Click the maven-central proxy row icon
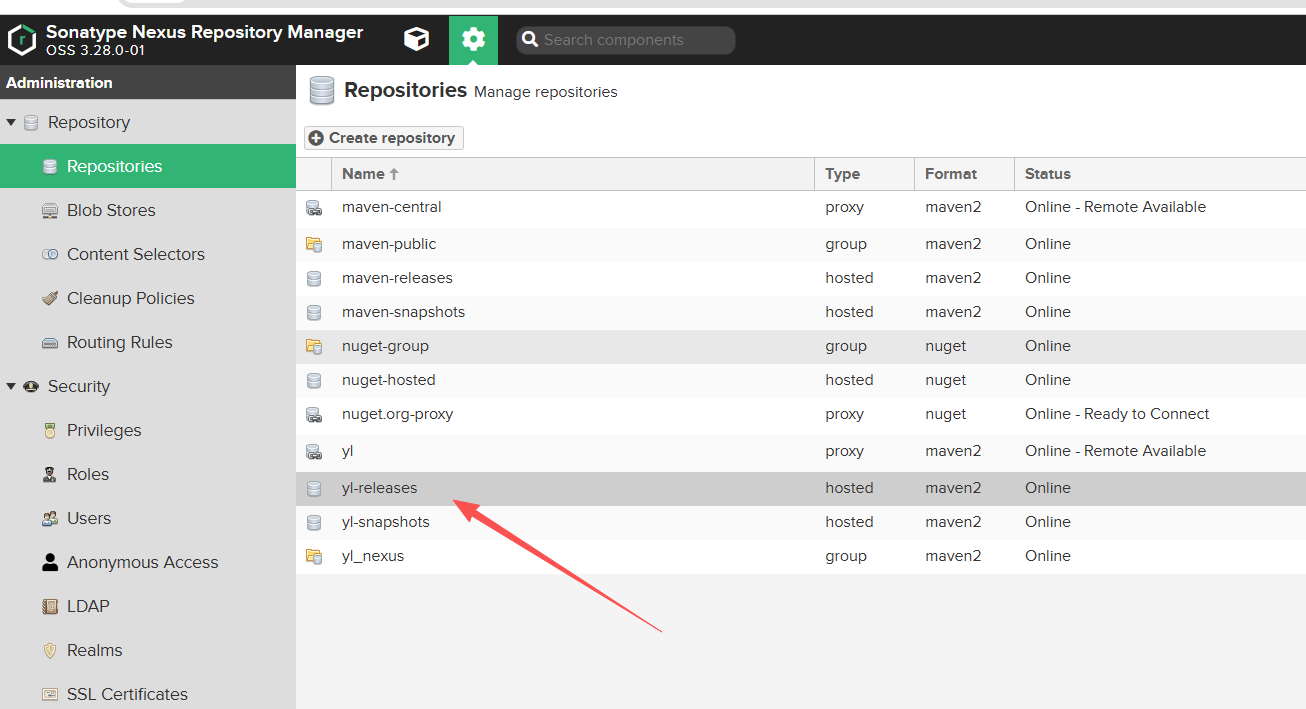The width and height of the screenshot is (1306, 709). tap(314, 208)
